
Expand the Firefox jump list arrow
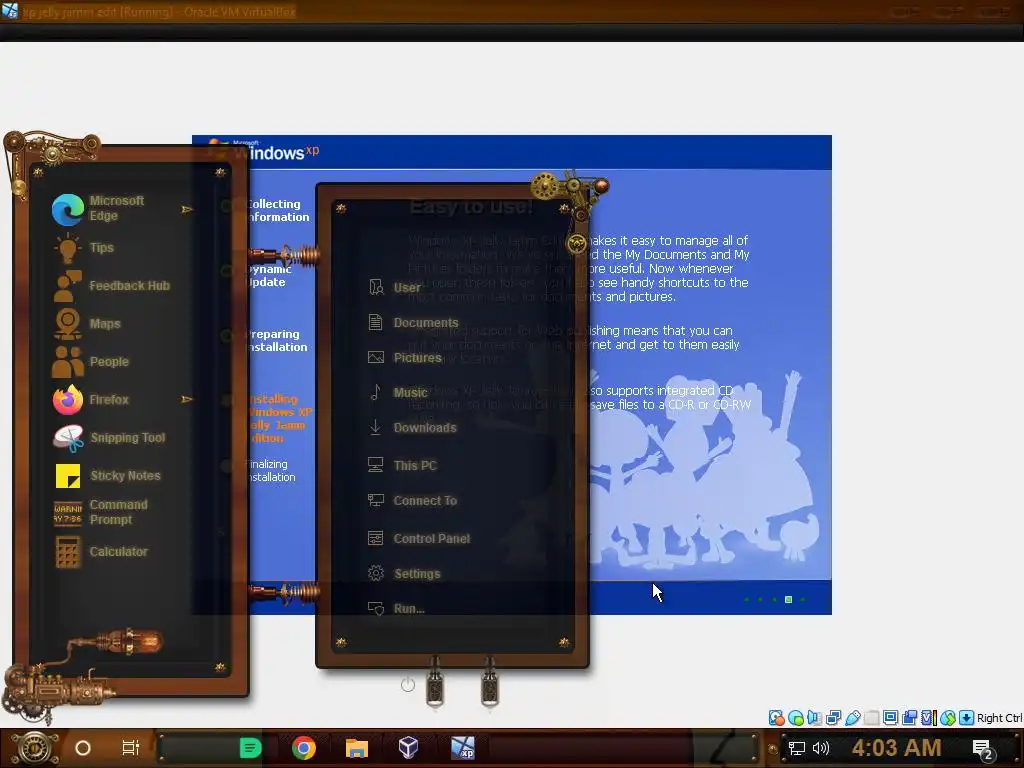pyautogui.click(x=187, y=399)
